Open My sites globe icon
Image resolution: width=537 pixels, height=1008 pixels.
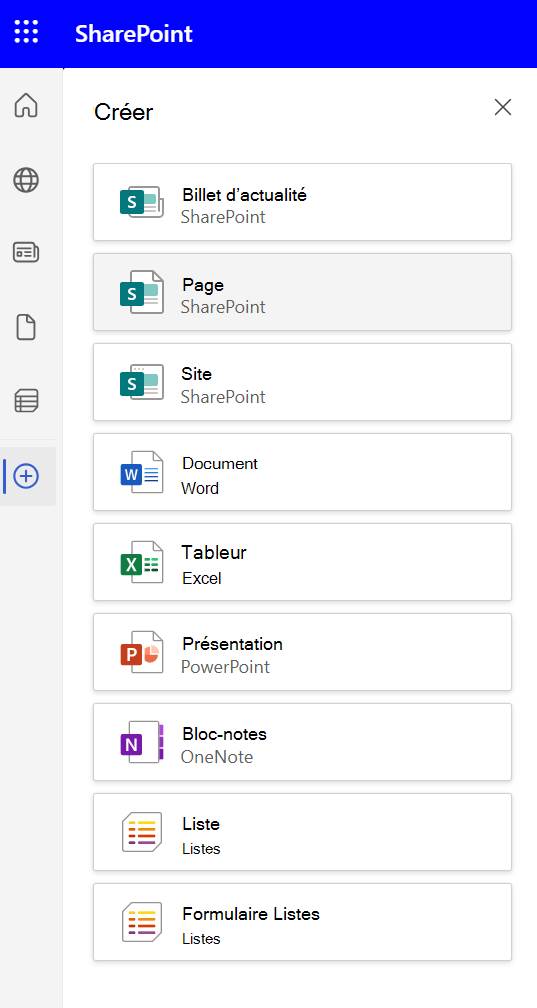click(x=26, y=180)
